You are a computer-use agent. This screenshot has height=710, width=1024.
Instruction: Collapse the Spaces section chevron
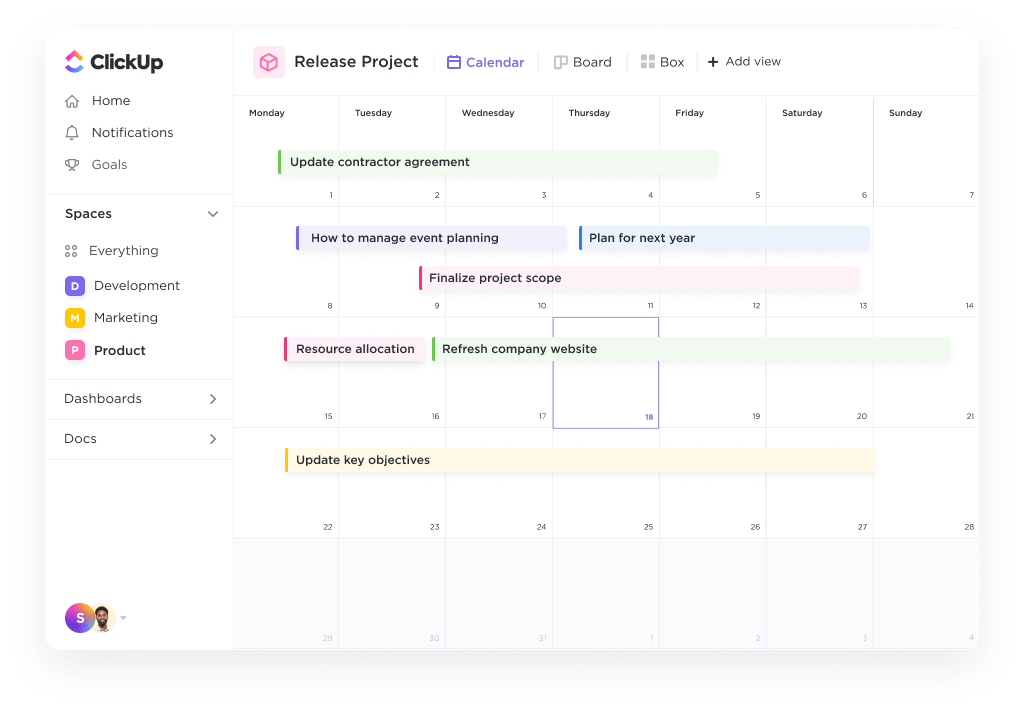pyautogui.click(x=212, y=213)
